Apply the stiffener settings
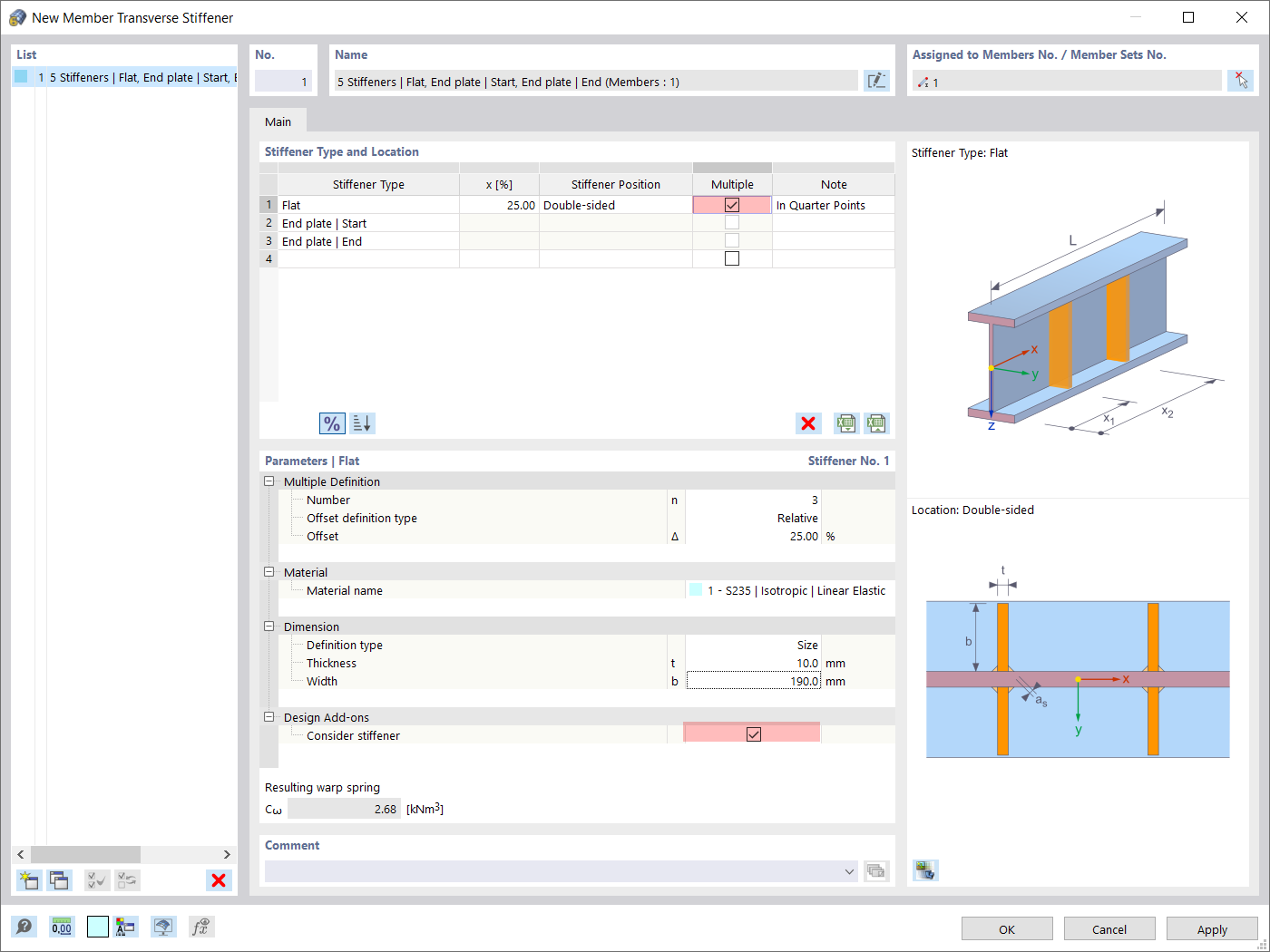Image resolution: width=1270 pixels, height=952 pixels. tap(1211, 928)
